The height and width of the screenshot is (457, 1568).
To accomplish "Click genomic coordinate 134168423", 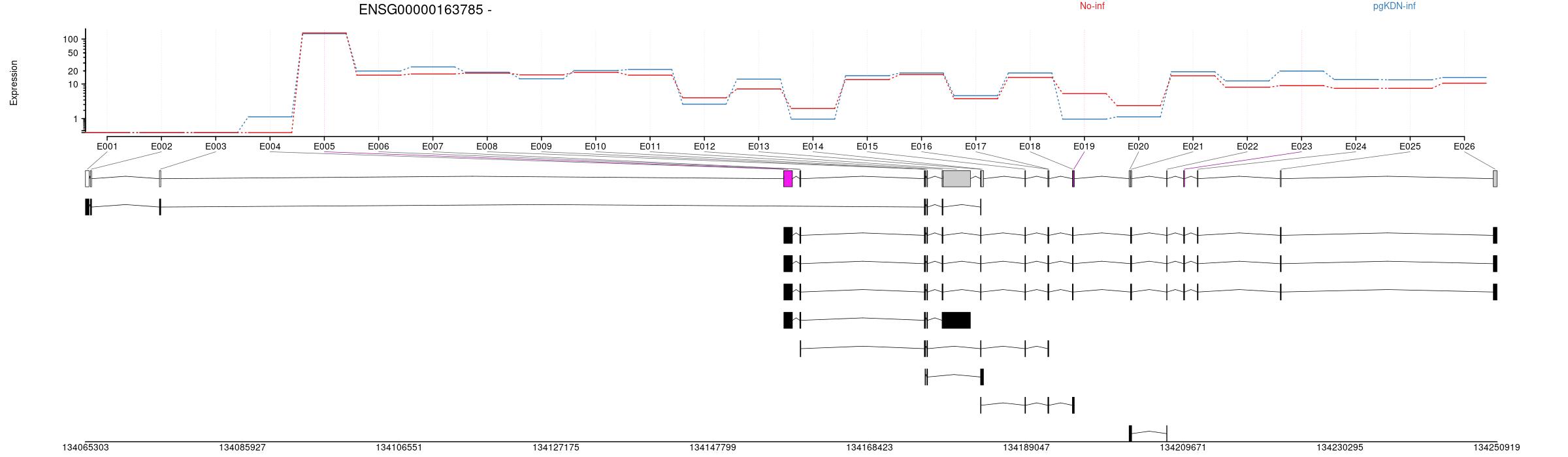I will pyautogui.click(x=870, y=448).
